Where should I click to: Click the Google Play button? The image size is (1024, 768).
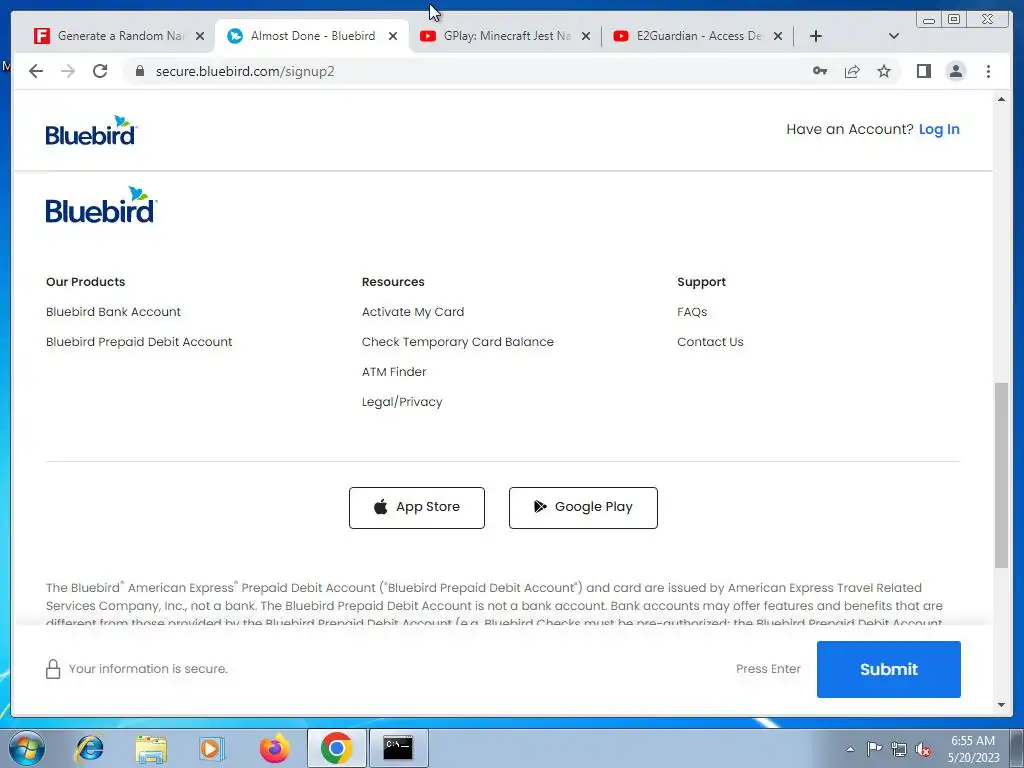point(583,507)
